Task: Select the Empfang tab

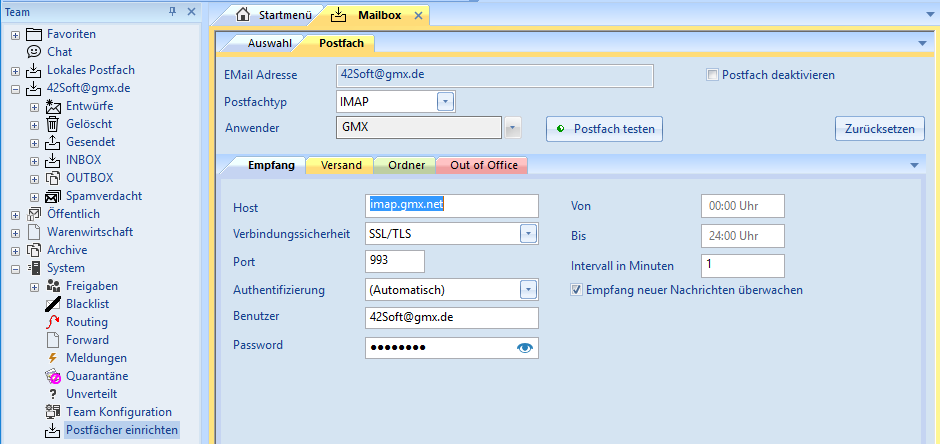Action: click(272, 165)
